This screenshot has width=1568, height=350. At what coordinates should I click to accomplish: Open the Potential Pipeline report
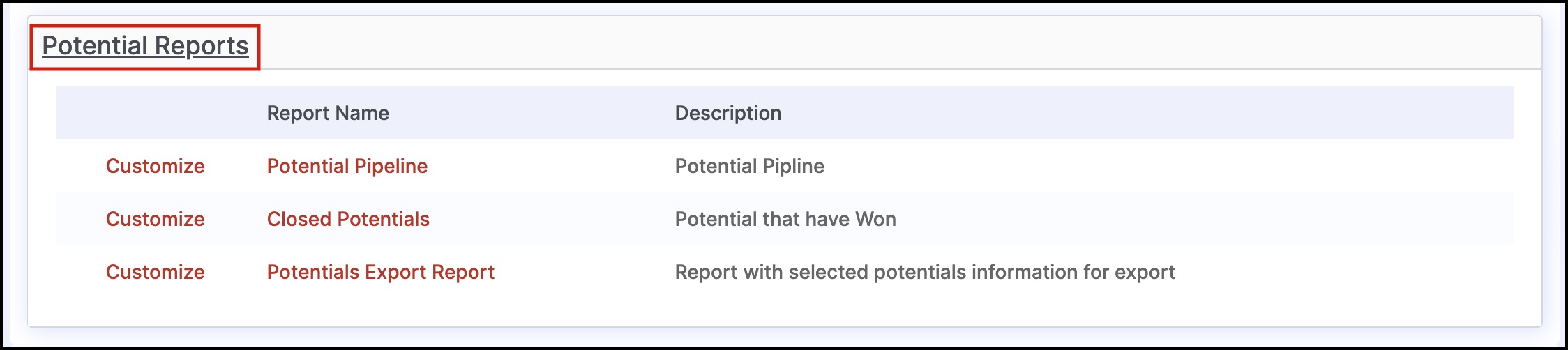347,166
